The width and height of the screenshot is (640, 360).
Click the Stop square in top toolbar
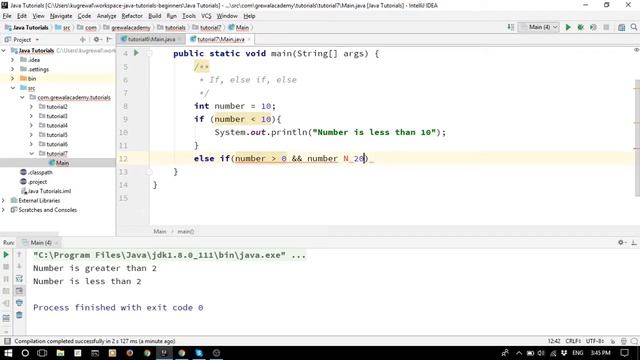(606, 27)
